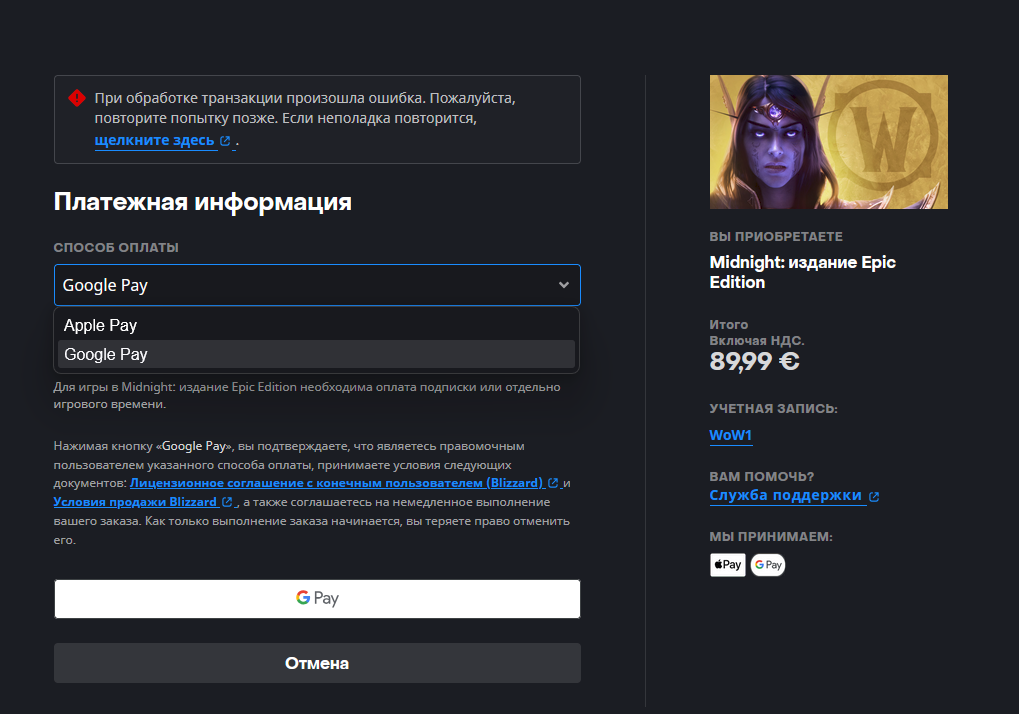Click external-link icon after "щелкните здесь"
Image resolution: width=1019 pixels, height=714 pixels.
coord(225,141)
